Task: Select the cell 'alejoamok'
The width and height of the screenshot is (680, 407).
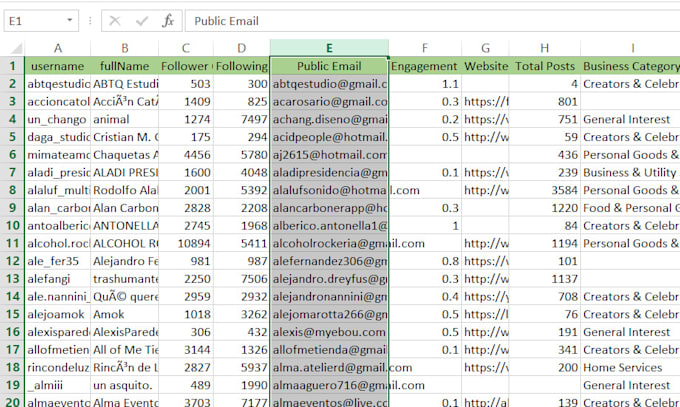Action: point(58,314)
